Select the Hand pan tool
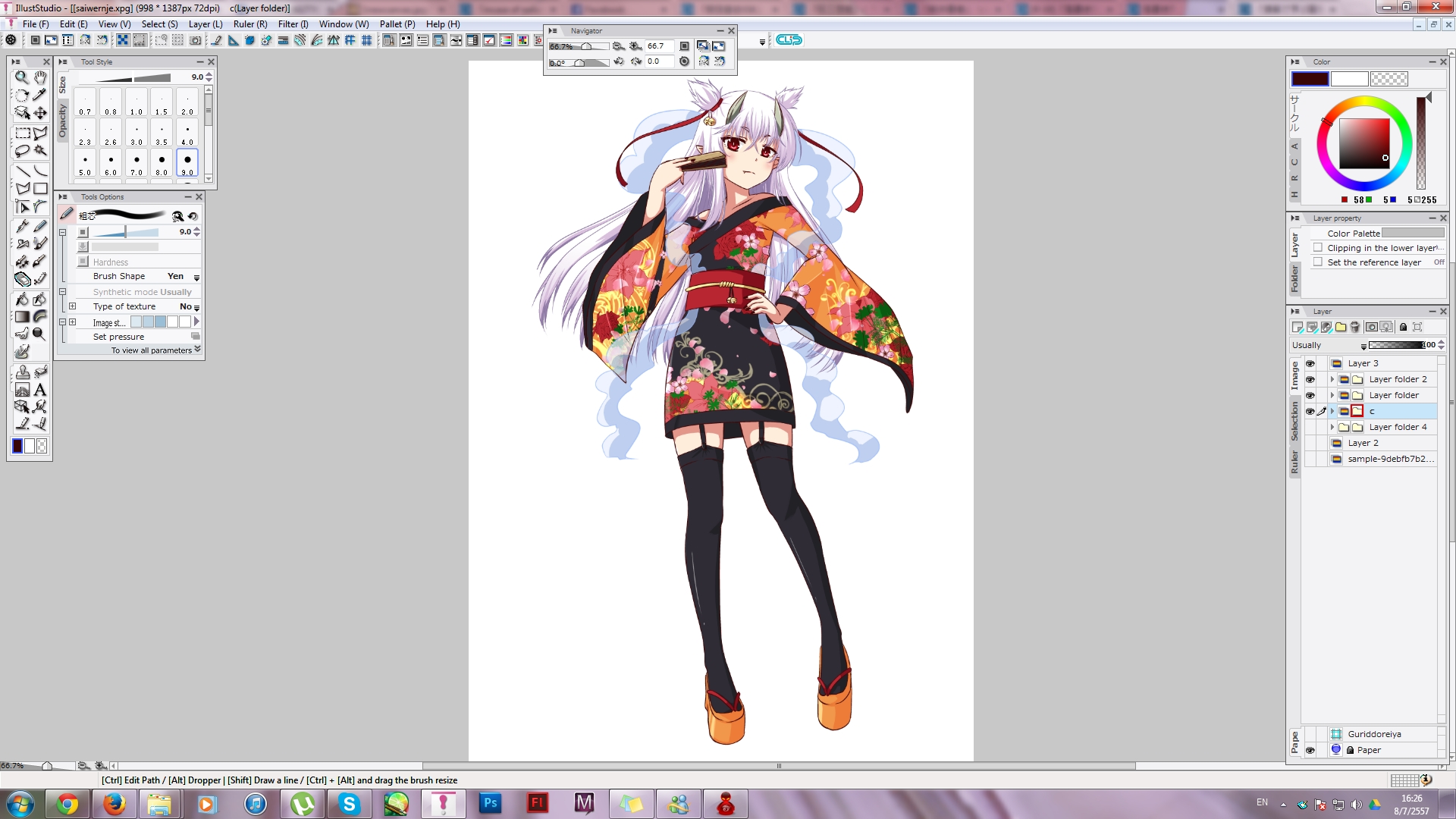 coord(40,77)
